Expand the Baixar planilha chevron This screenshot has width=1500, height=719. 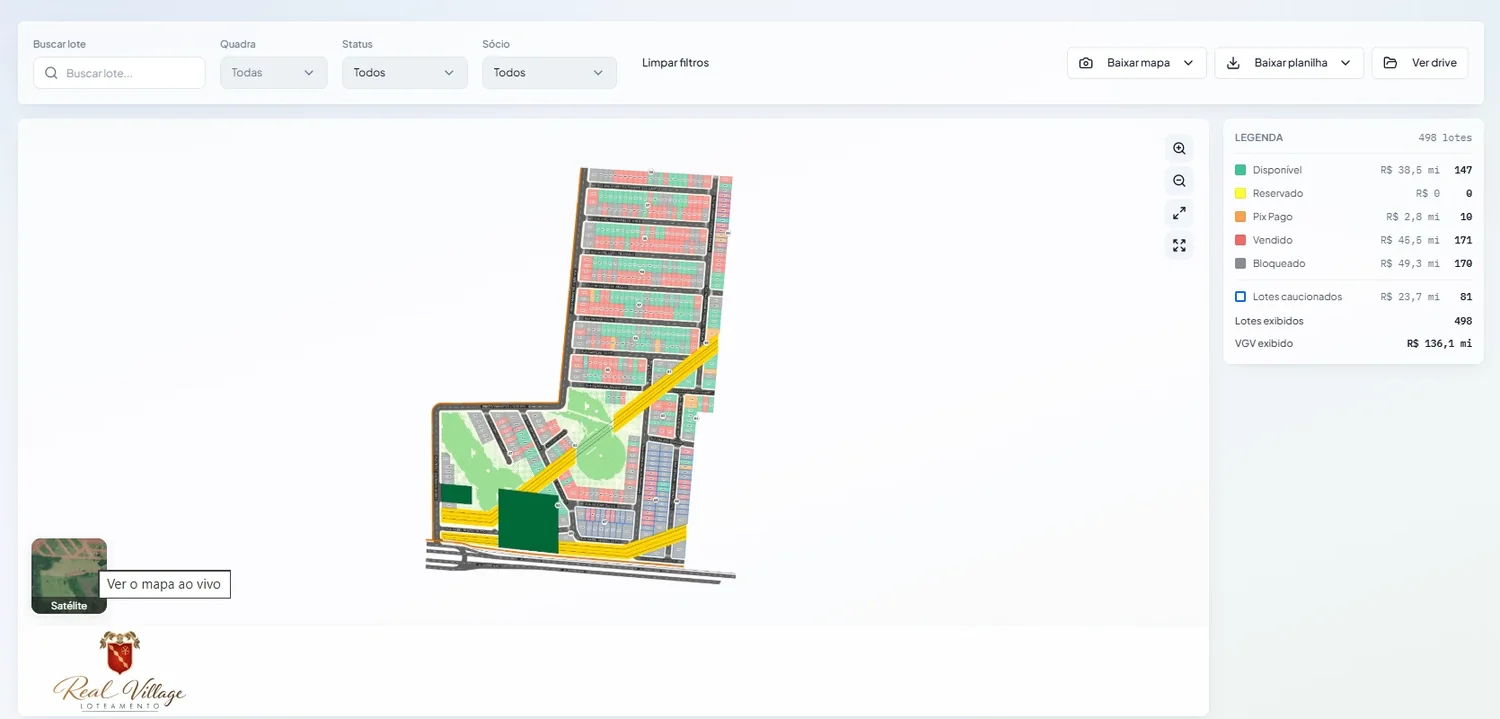1346,63
